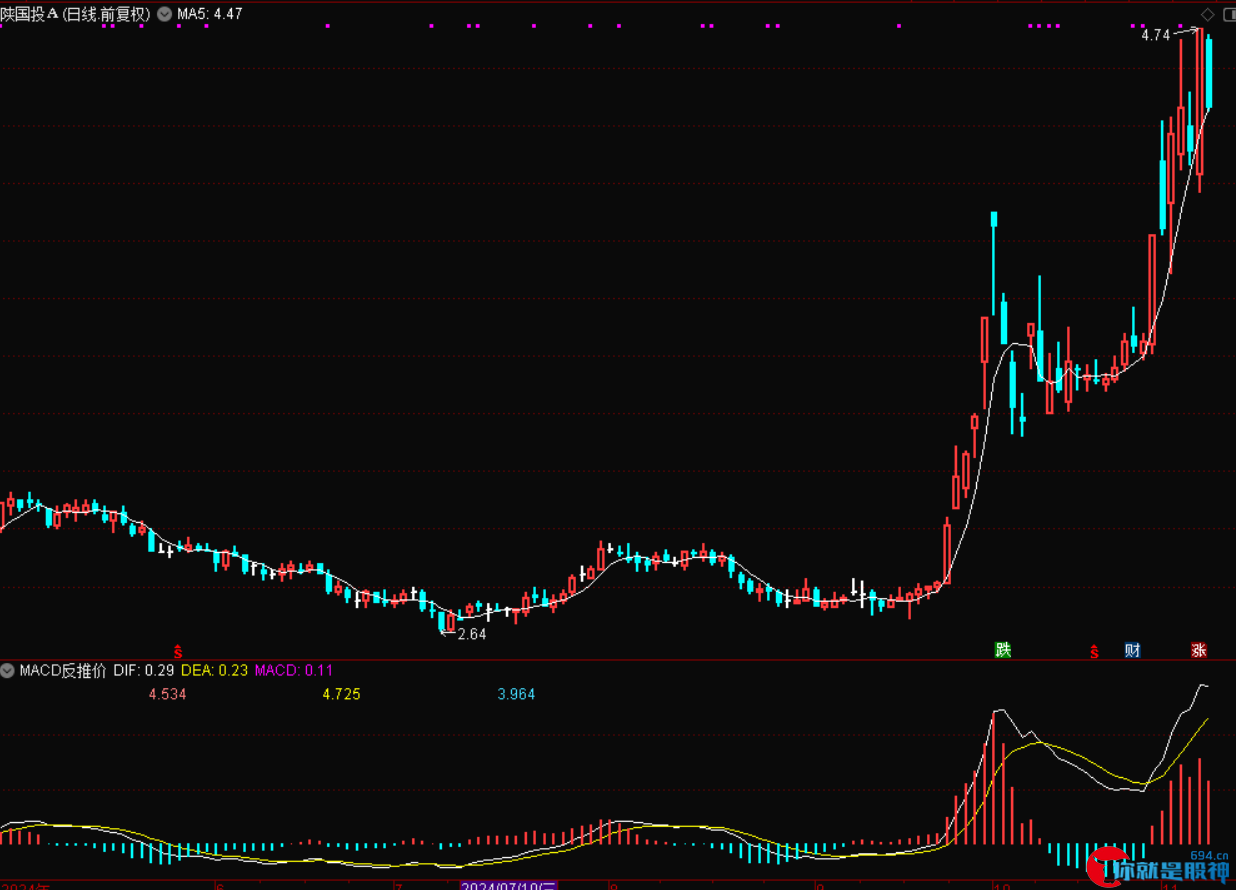Select the magenta MACD: 0.11 label
This screenshot has height=890, width=1236.
pyautogui.click(x=294, y=670)
